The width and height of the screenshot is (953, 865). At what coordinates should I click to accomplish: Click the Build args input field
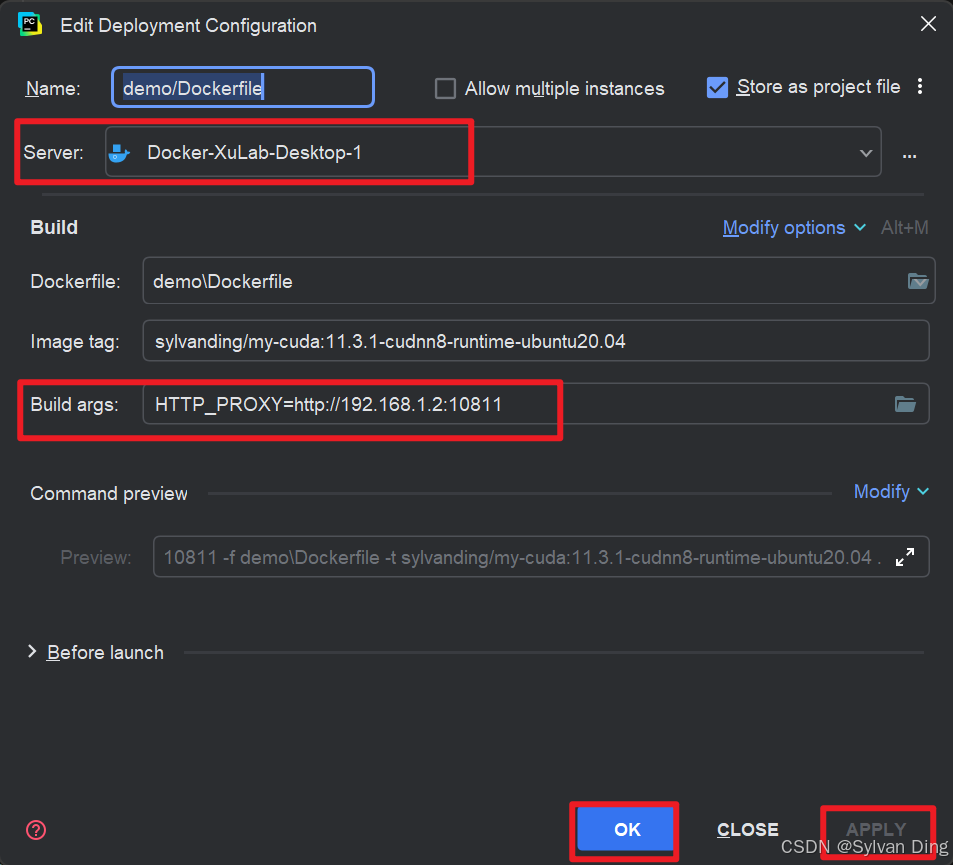click(x=535, y=404)
